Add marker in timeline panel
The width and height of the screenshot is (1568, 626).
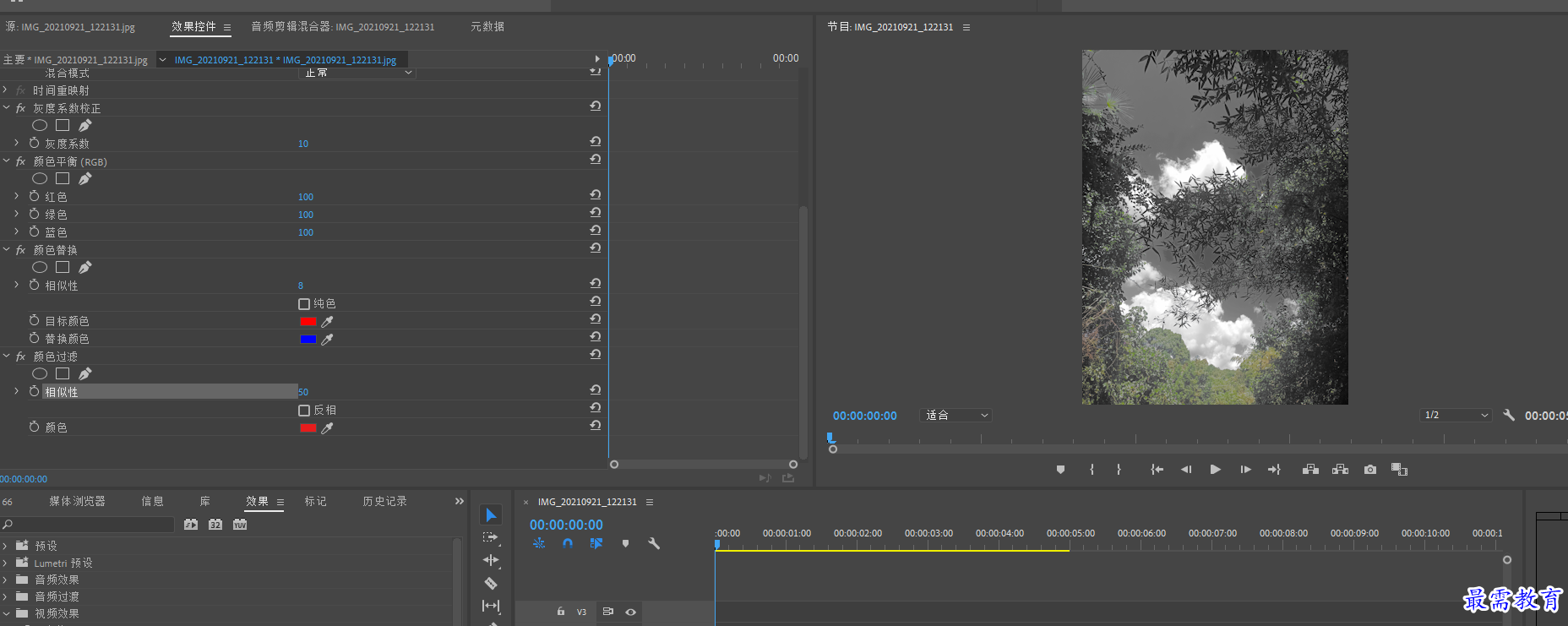(x=625, y=543)
